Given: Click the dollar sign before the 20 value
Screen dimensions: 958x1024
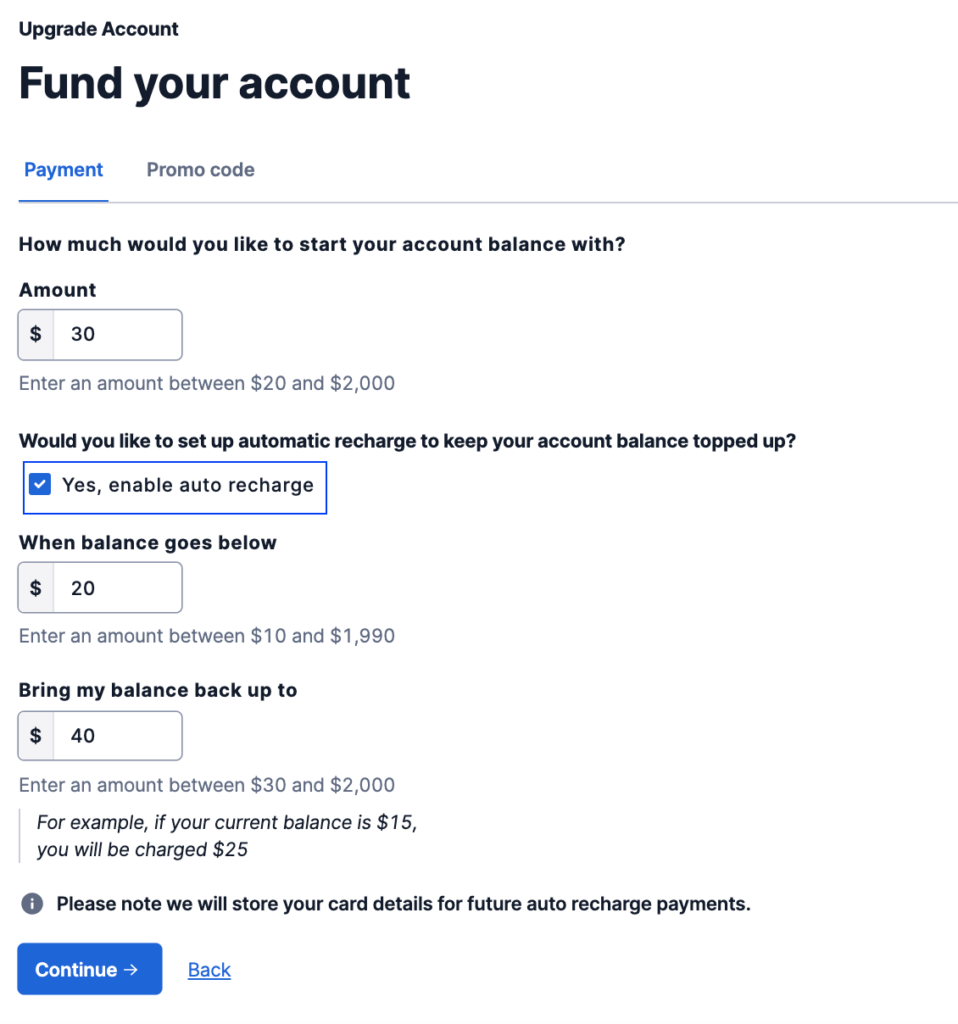Looking at the screenshot, I should [x=36, y=588].
